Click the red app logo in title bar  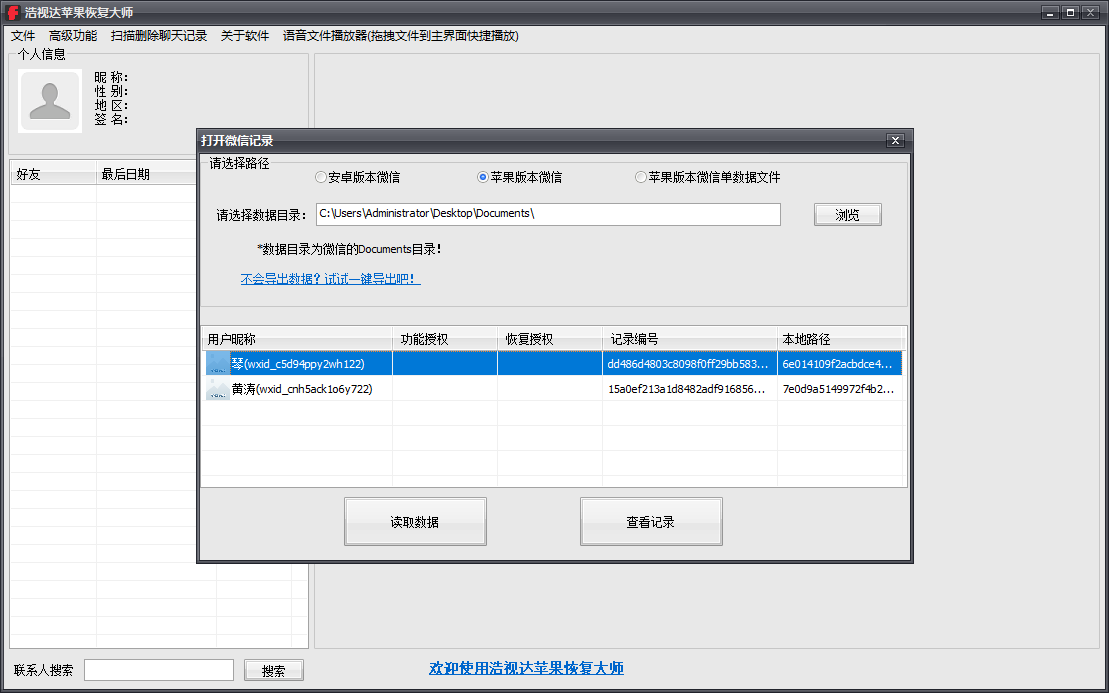pyautogui.click(x=13, y=13)
